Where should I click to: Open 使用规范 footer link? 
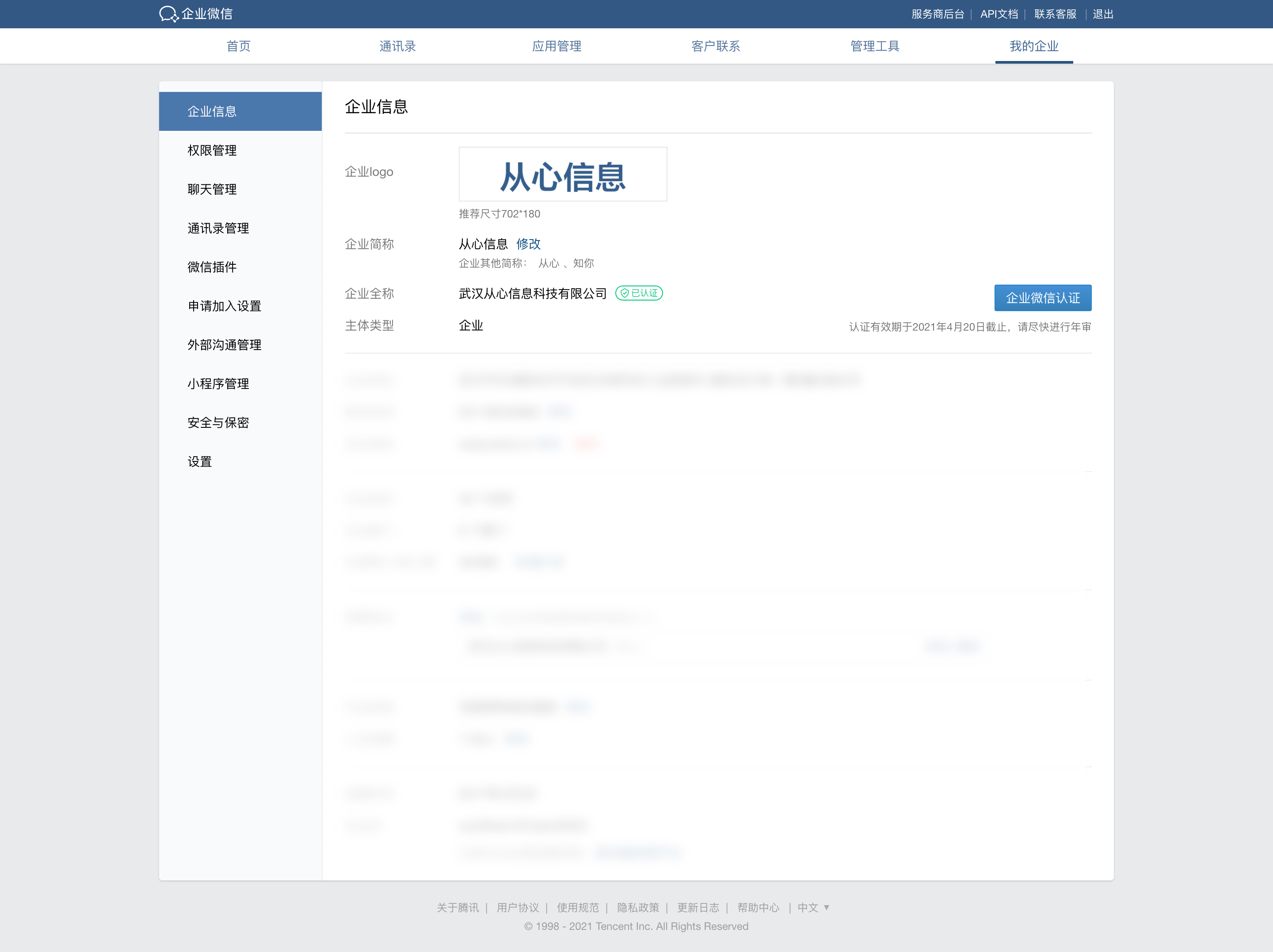click(x=577, y=908)
